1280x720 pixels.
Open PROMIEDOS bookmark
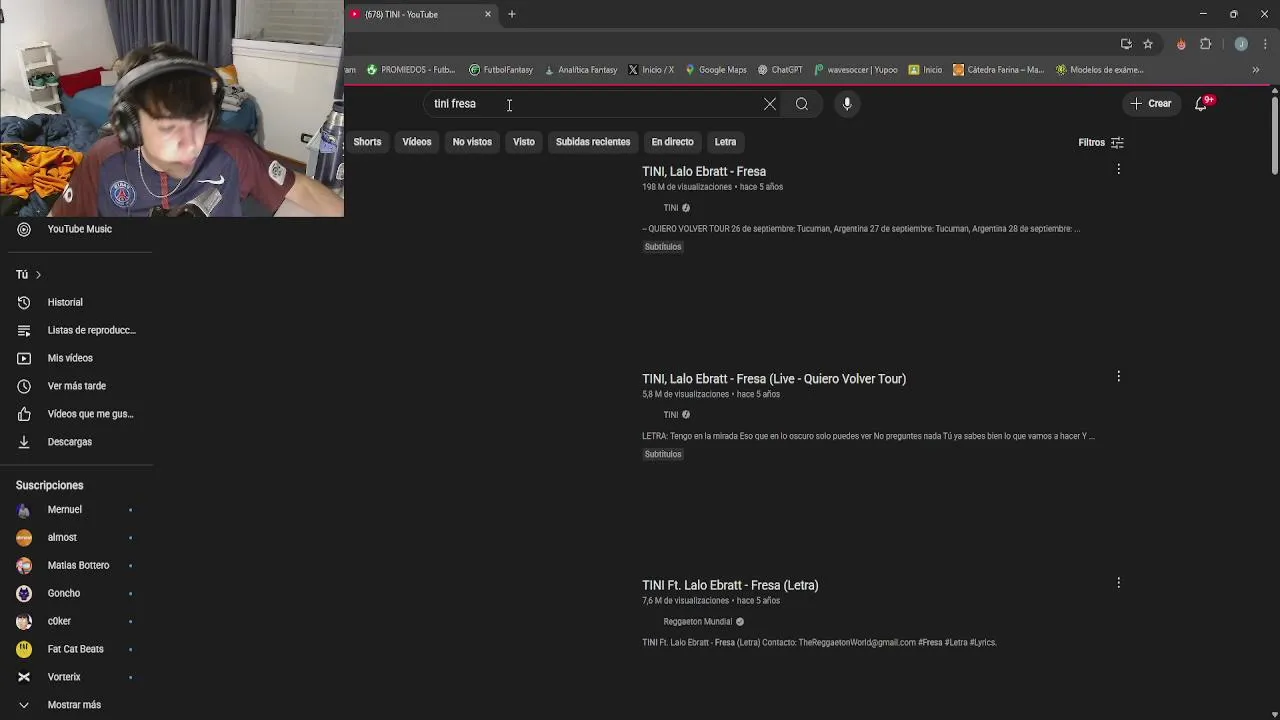[410, 70]
